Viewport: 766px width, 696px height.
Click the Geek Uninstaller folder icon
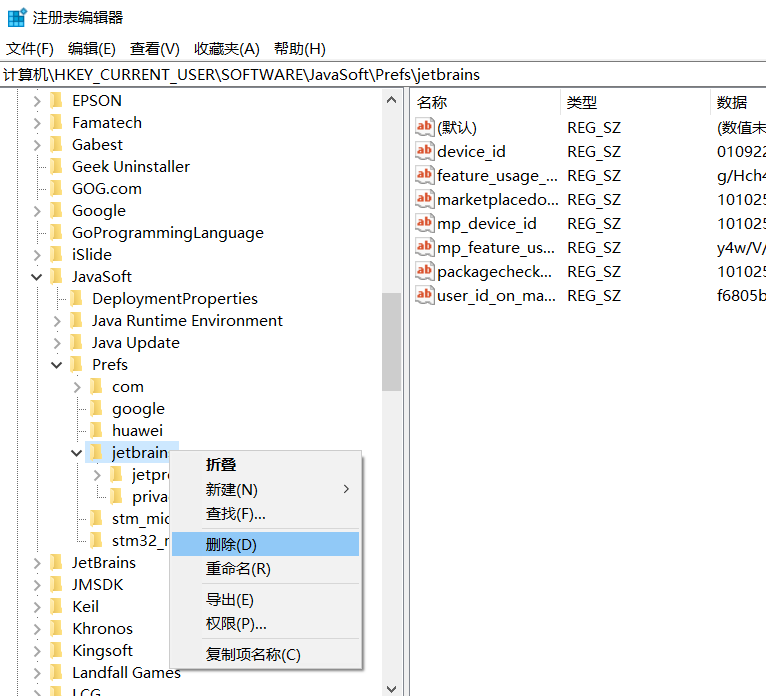(x=56, y=167)
